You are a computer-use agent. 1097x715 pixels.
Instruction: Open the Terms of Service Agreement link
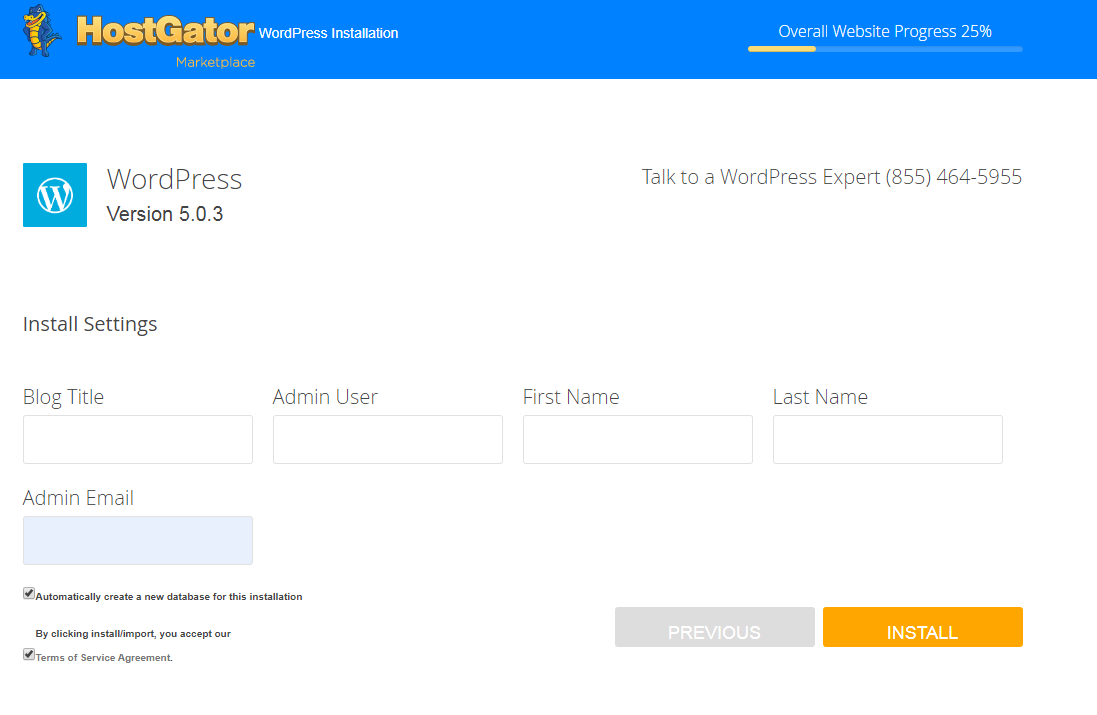[104, 658]
